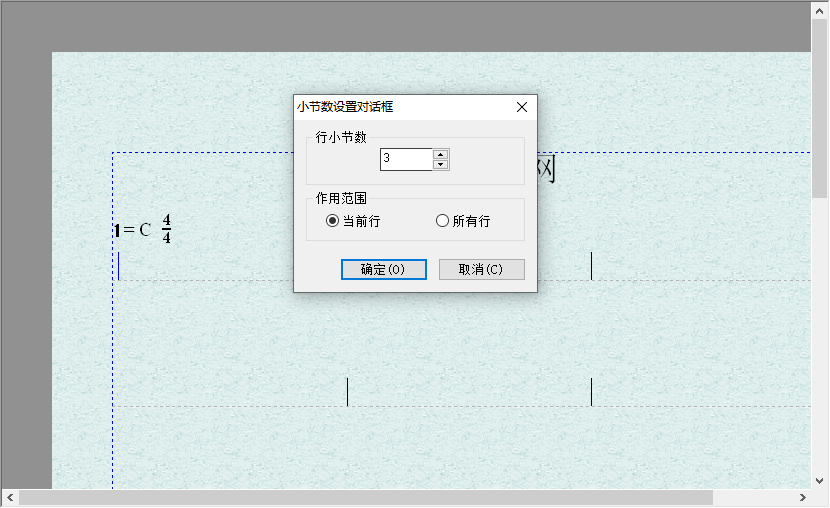Click the horizontal scrollbar right arrow

tap(803, 497)
